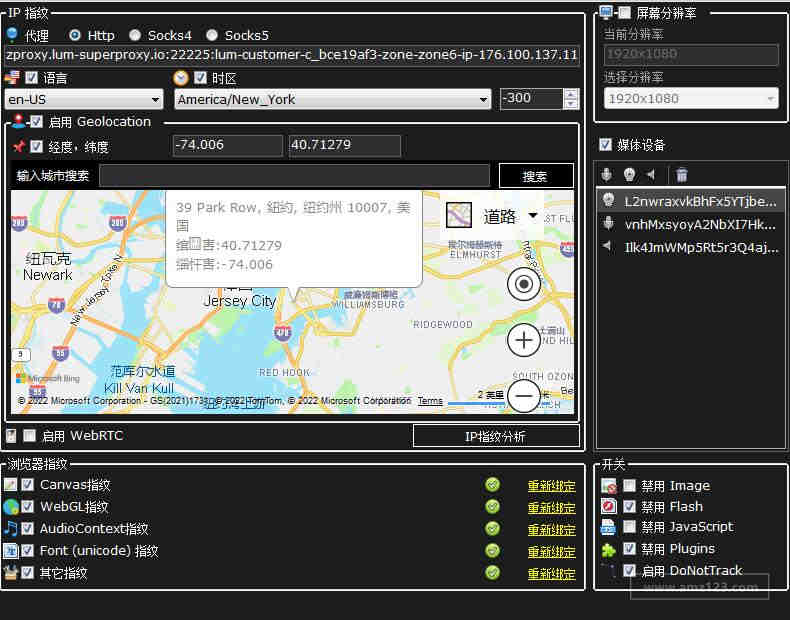Click the WebGL globe icon
Viewport: 790px width, 620px height.
click(x=11, y=507)
